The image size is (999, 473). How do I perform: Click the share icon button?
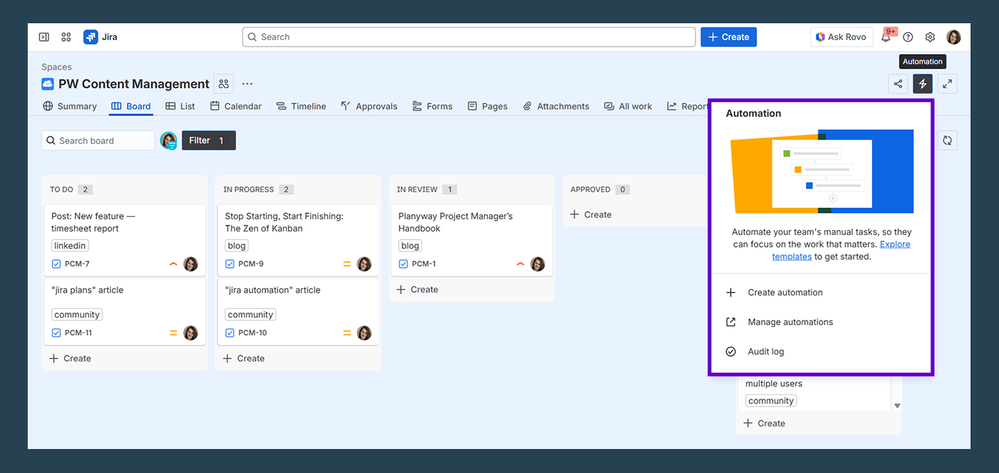898,84
